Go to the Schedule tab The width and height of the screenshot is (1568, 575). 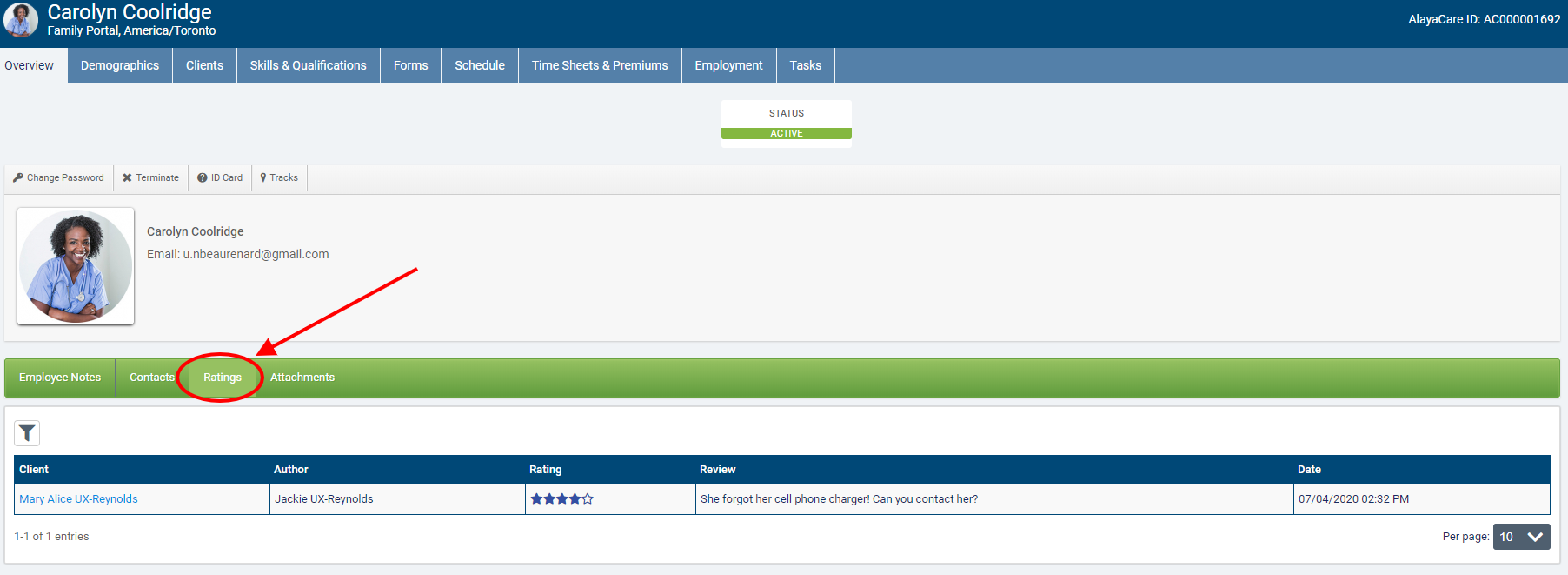pyautogui.click(x=479, y=65)
